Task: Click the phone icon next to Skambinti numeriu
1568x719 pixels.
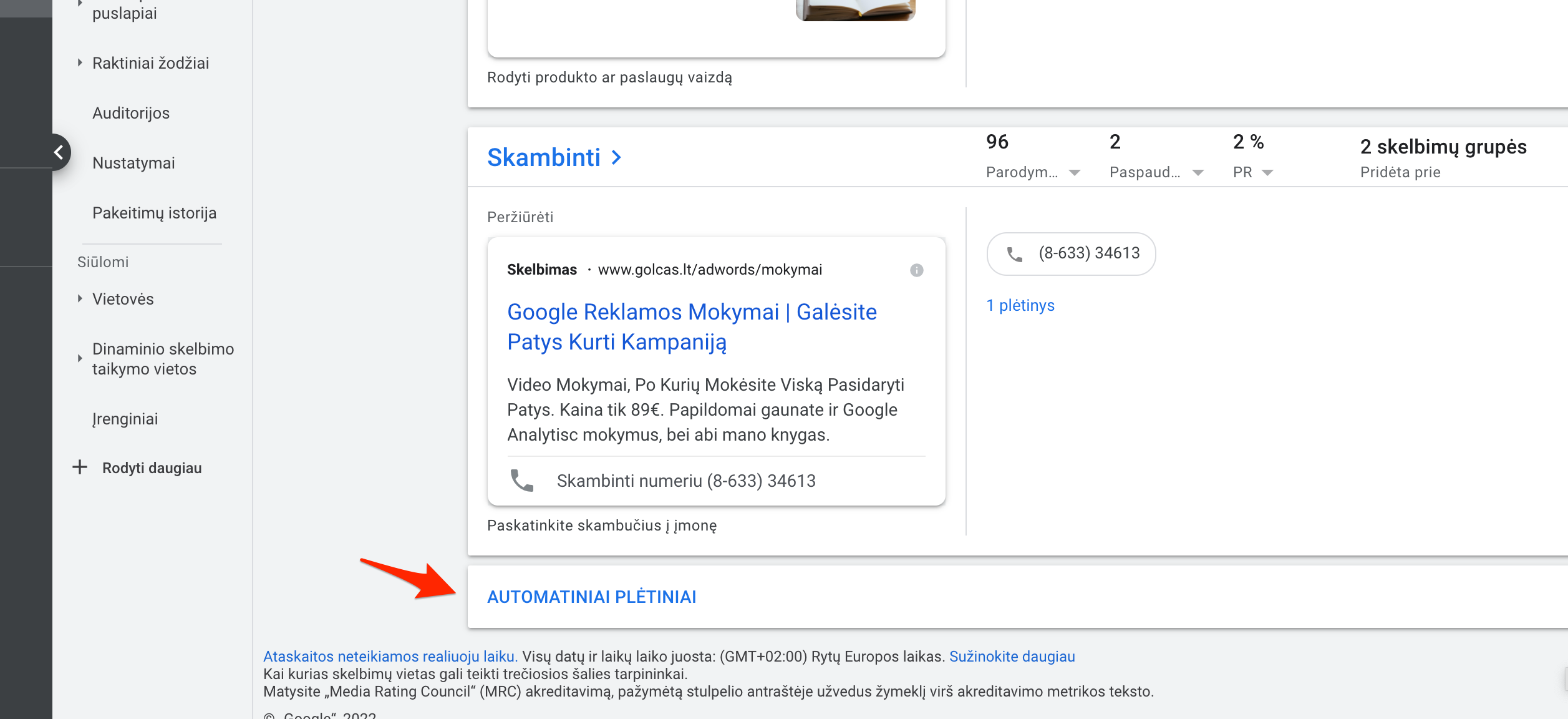Action: [x=522, y=481]
